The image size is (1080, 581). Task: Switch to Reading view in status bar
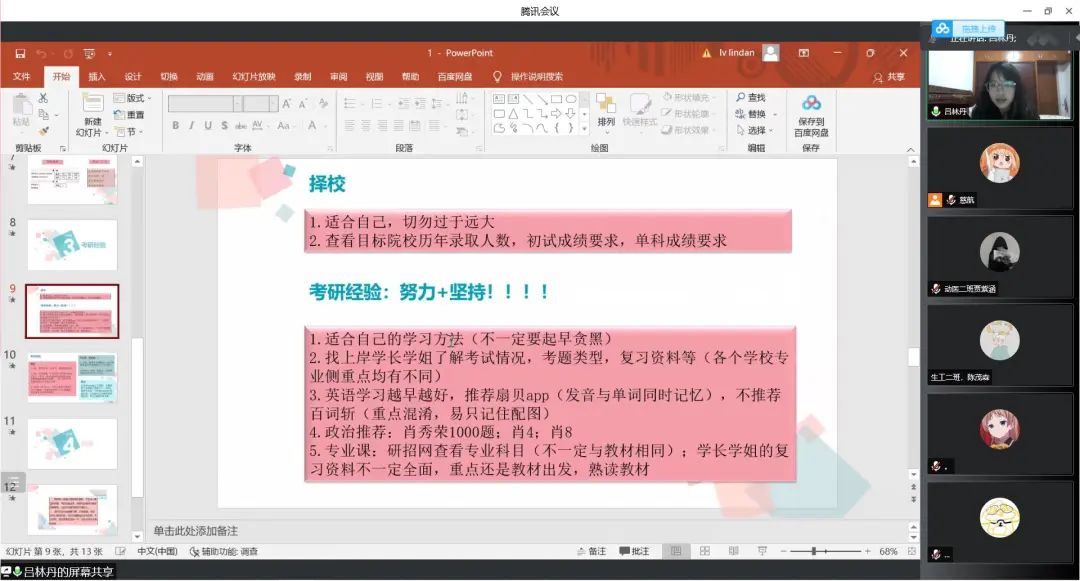[733, 551]
